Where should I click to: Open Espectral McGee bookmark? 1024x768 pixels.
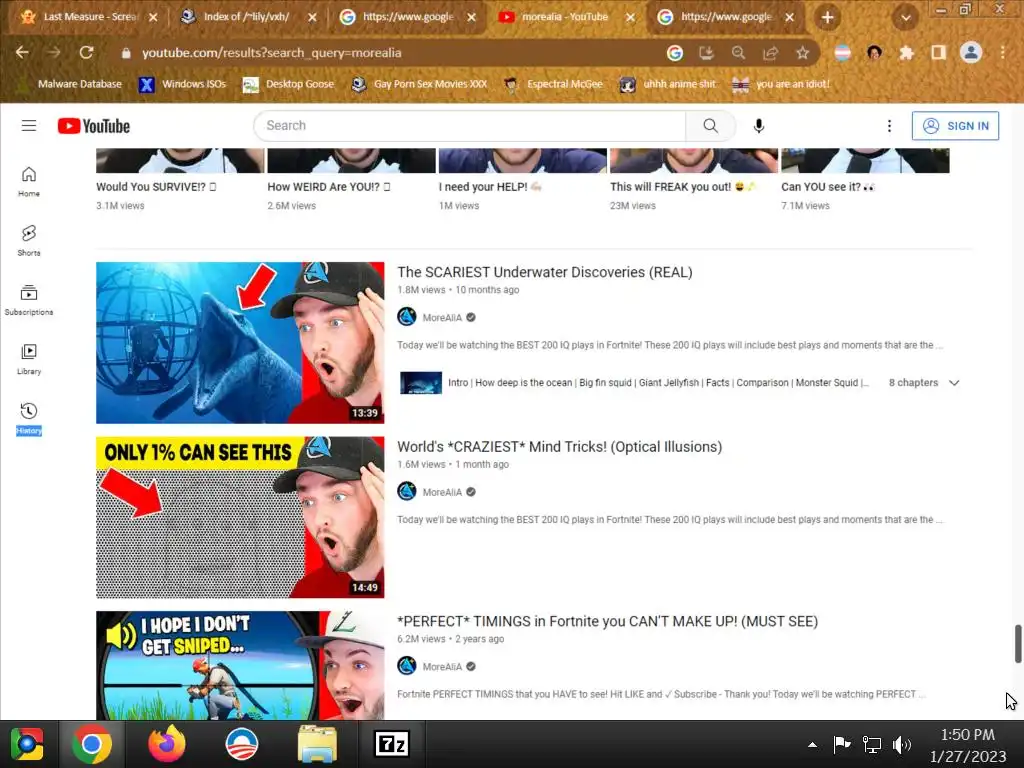point(554,84)
